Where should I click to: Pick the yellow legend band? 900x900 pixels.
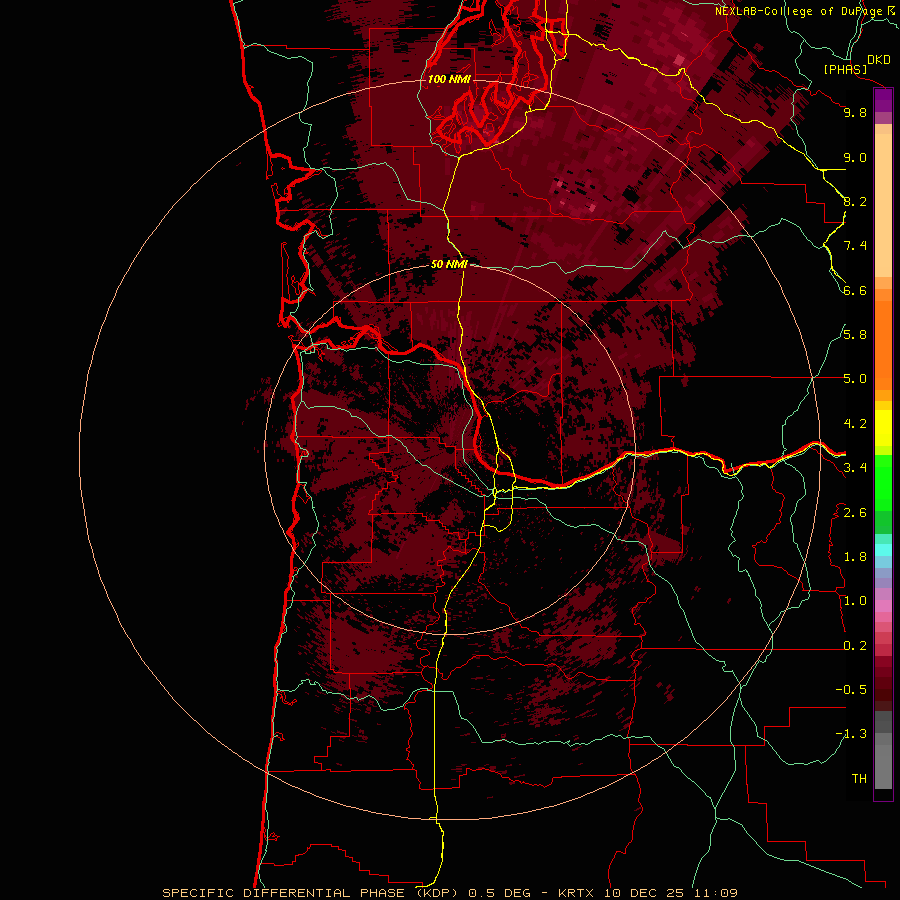pos(883,428)
